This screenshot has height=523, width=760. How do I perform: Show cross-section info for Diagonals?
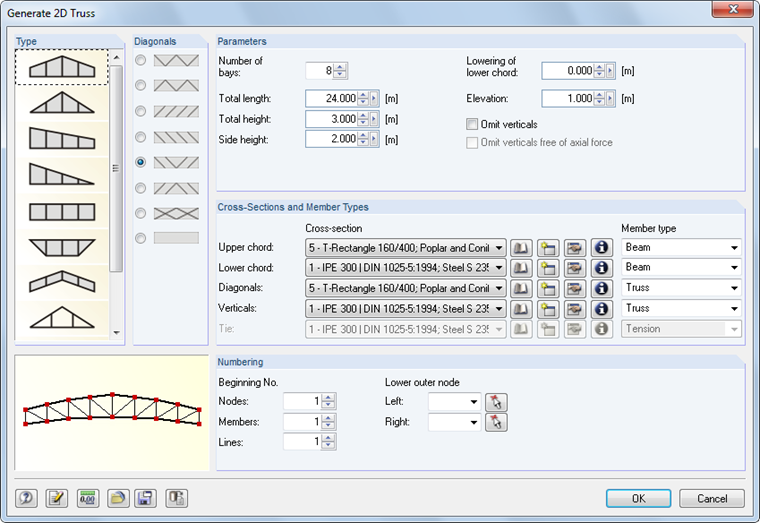602,288
